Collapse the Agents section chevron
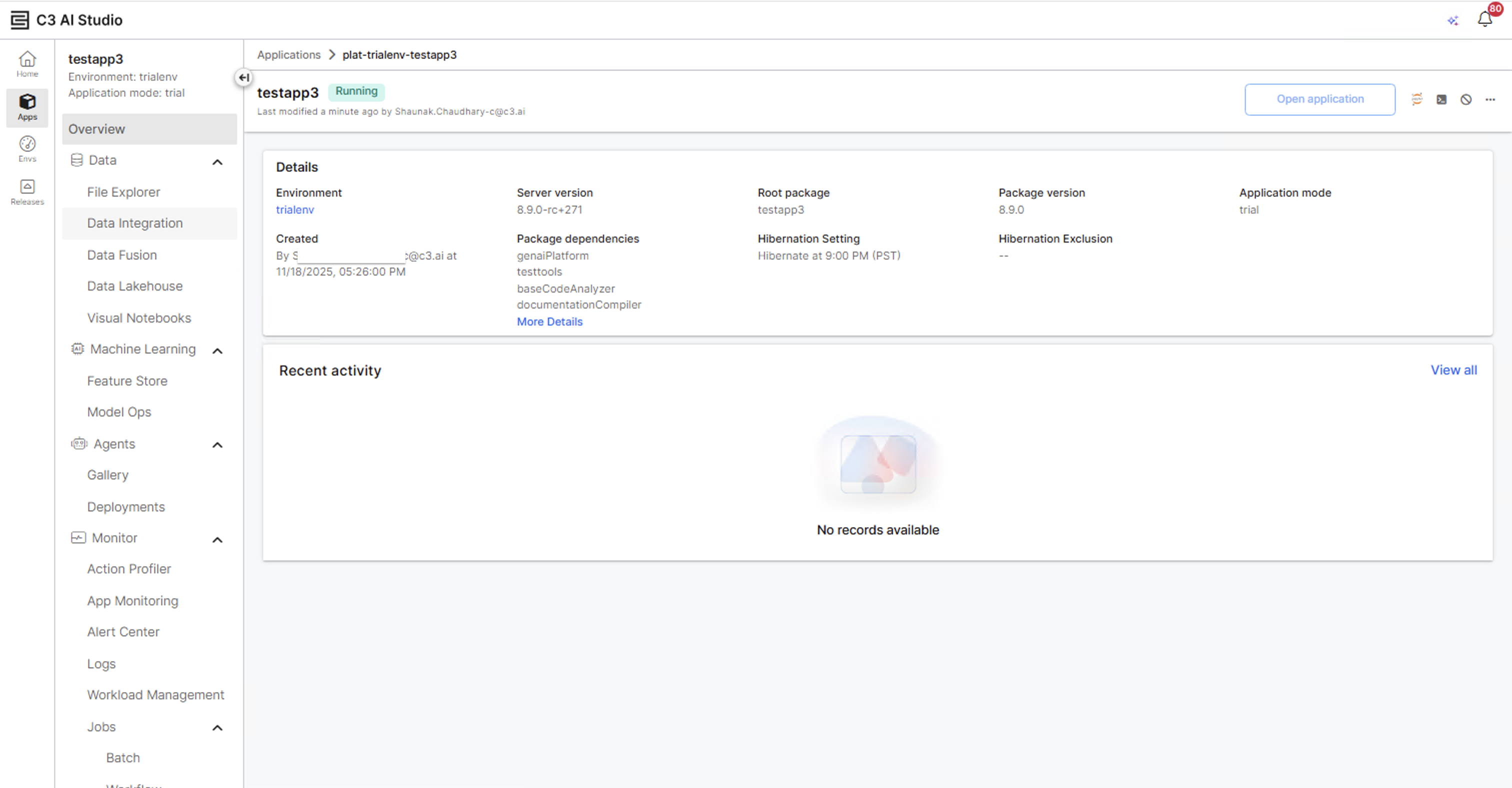This screenshot has width=1512, height=788. 217,445
